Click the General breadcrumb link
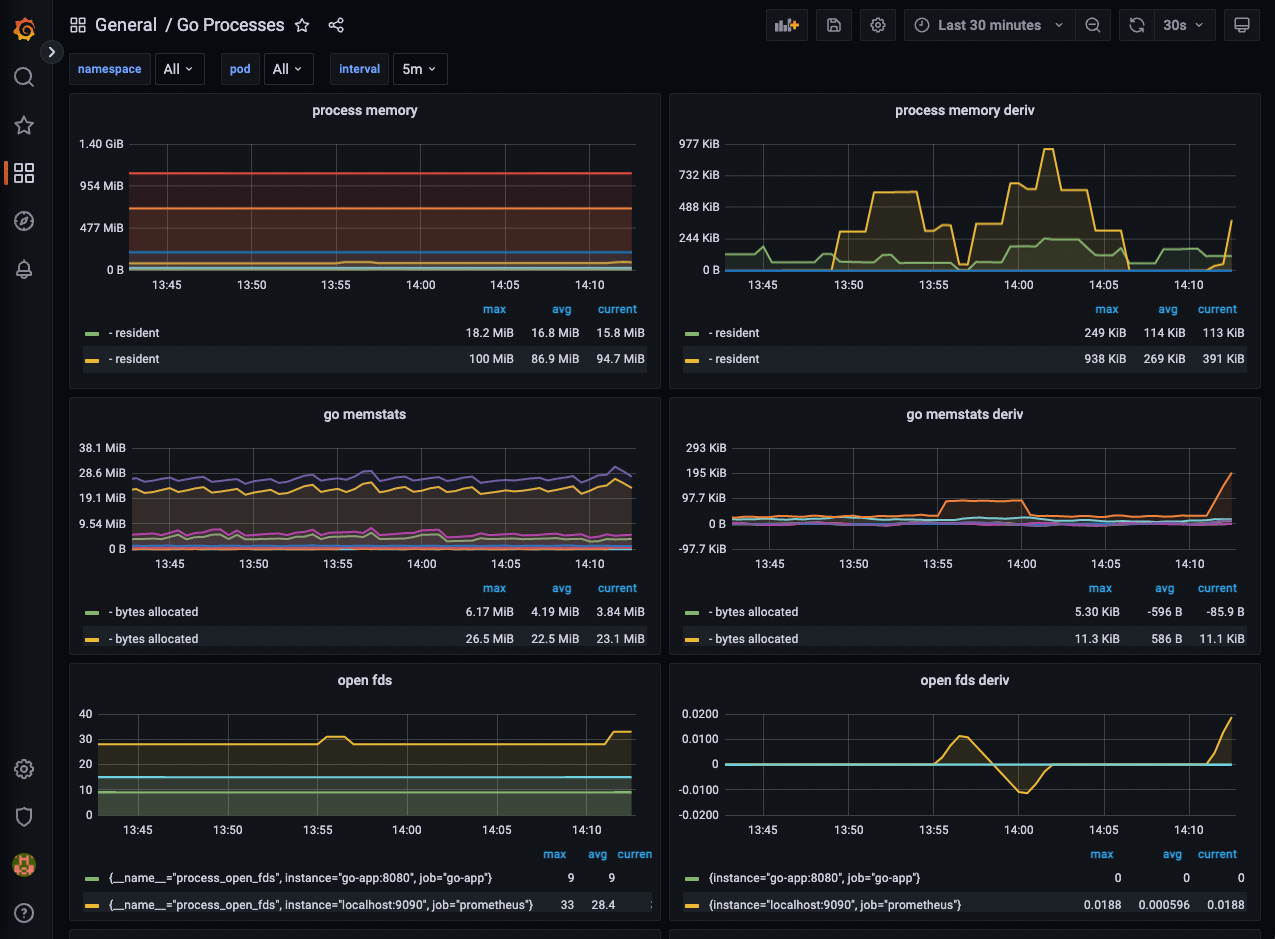Image resolution: width=1275 pixels, height=939 pixels. [x=128, y=24]
